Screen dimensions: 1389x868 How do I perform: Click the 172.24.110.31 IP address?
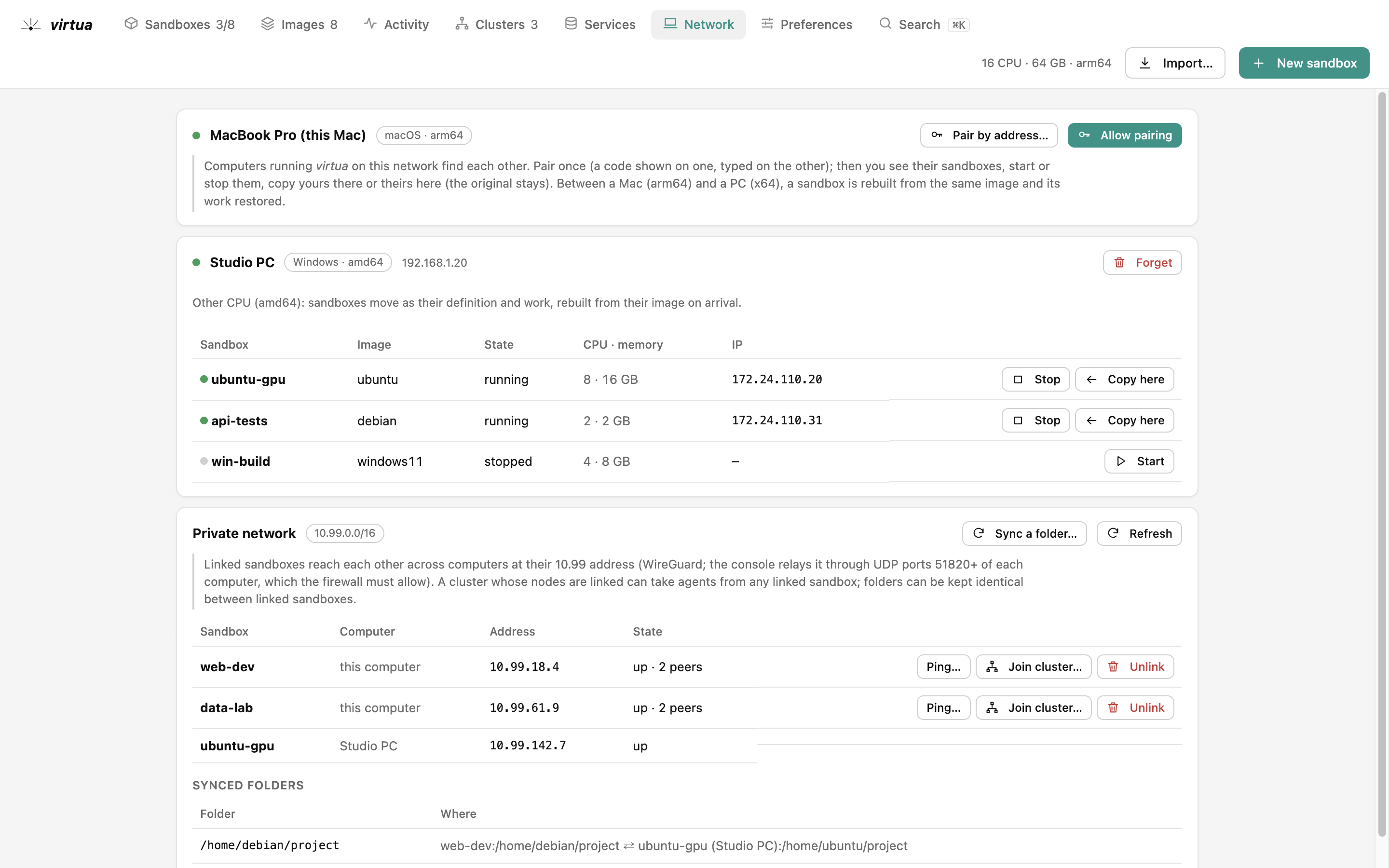[x=776, y=421]
